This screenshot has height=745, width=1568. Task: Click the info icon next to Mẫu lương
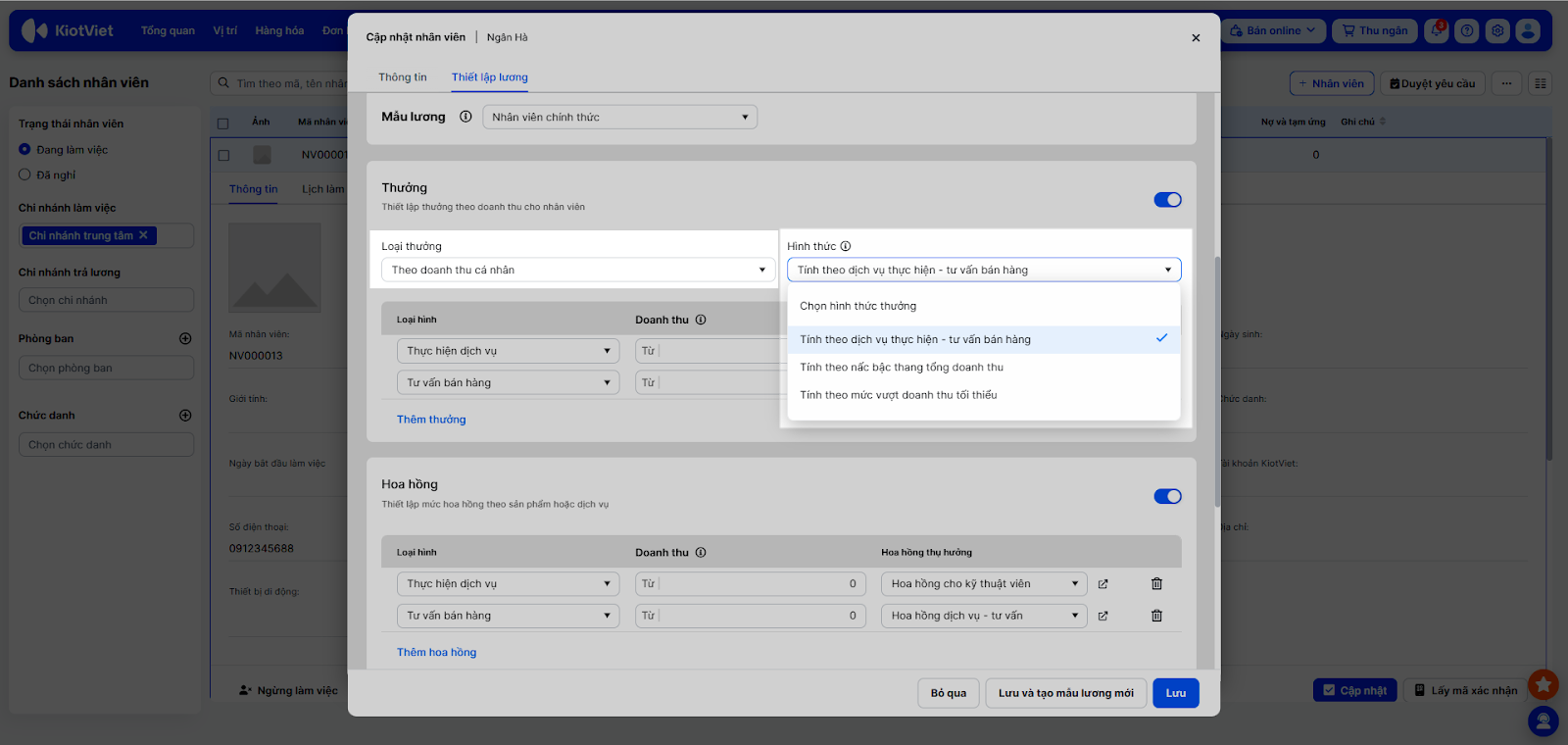pyautogui.click(x=465, y=117)
